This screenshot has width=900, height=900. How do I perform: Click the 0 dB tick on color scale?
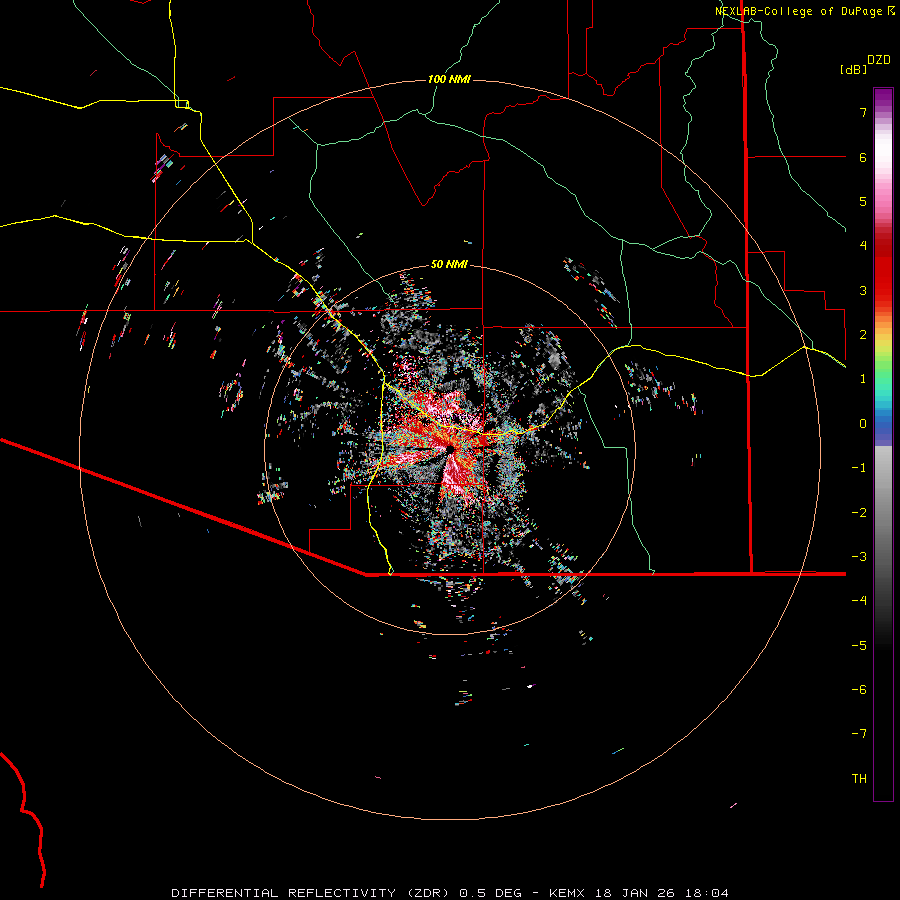coord(863,424)
